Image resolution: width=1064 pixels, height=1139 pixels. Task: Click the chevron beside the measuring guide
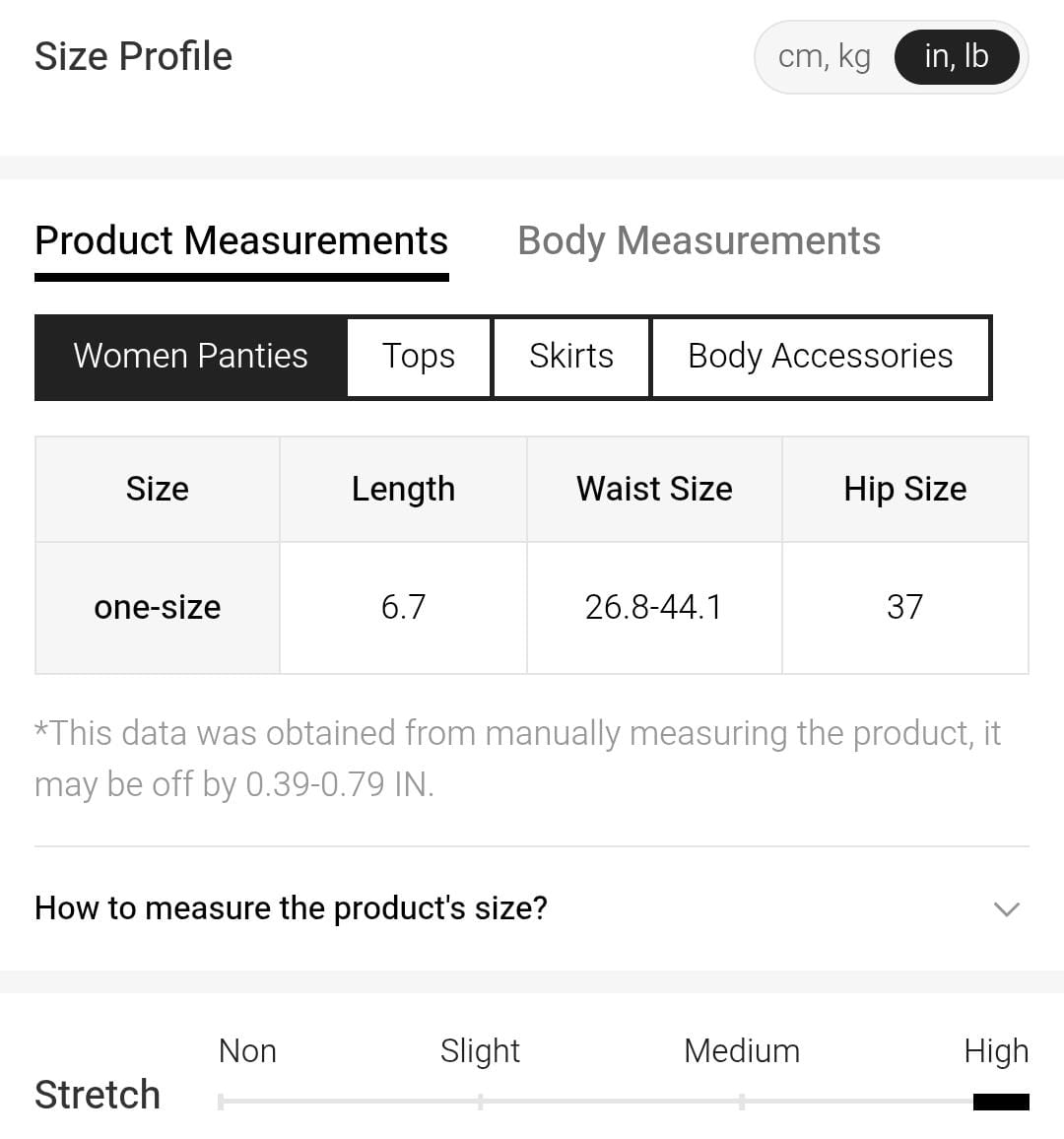coord(1006,908)
